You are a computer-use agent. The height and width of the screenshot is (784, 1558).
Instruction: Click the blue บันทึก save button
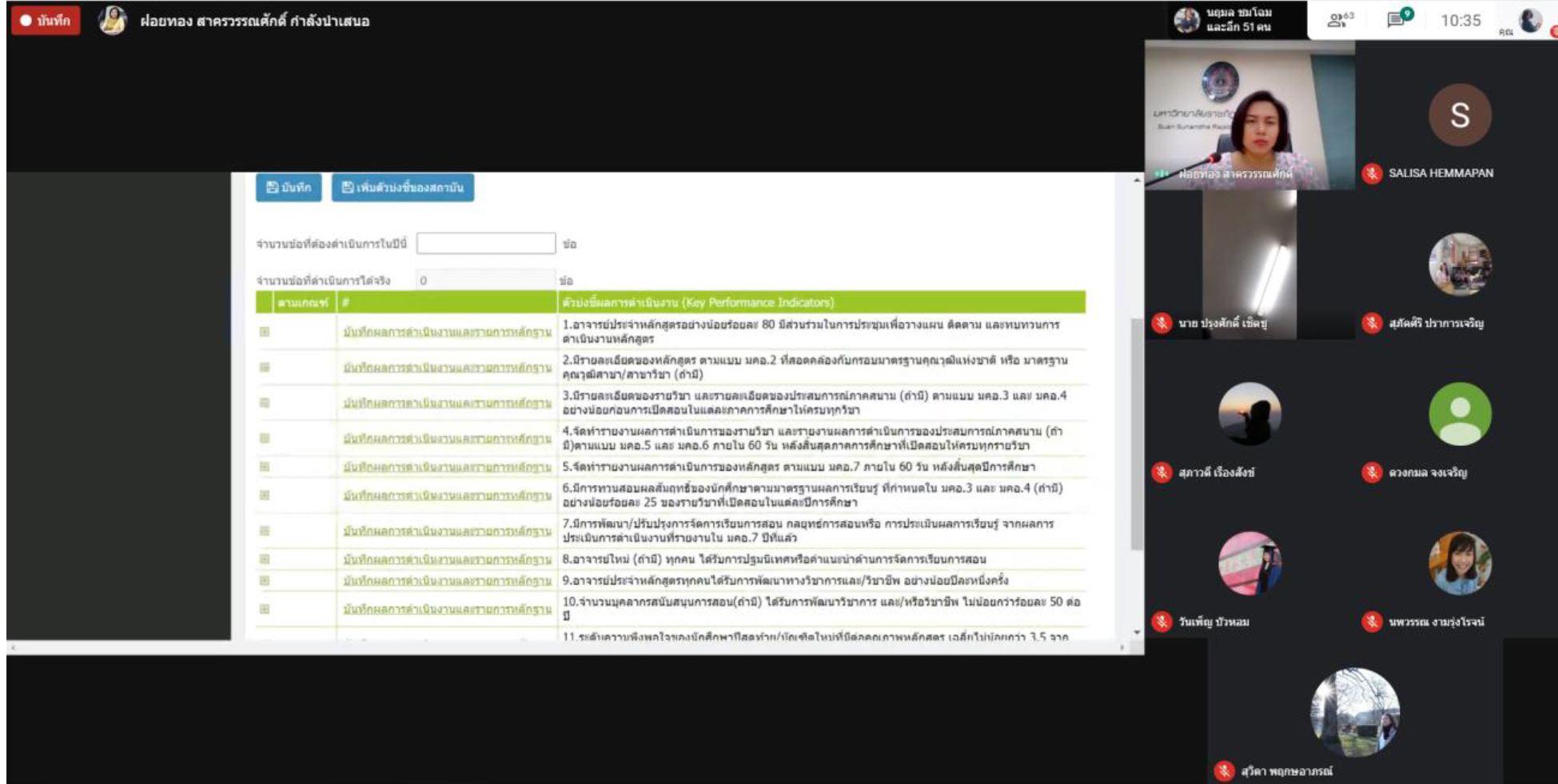tap(289, 188)
